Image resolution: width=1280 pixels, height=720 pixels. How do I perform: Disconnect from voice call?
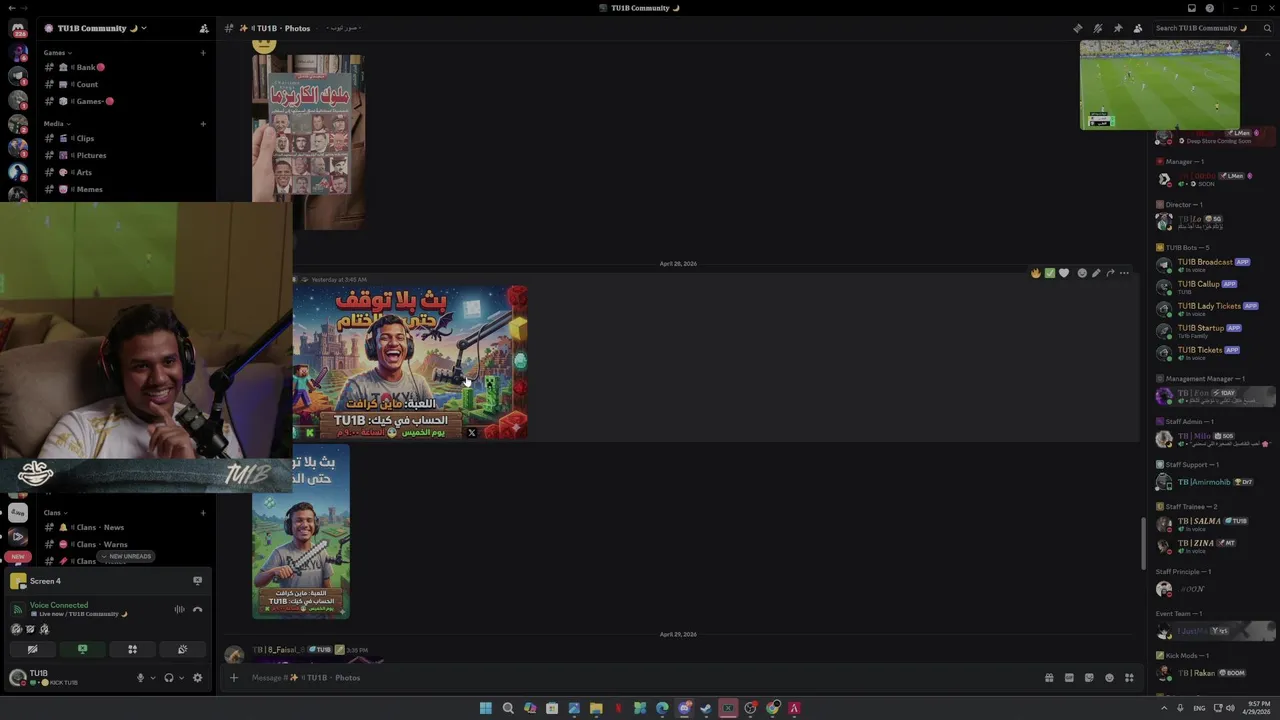click(197, 609)
